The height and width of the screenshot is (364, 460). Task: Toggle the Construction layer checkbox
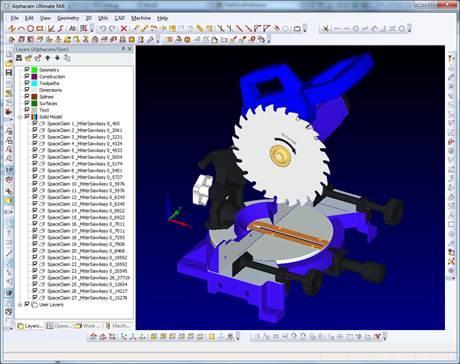click(x=27, y=76)
